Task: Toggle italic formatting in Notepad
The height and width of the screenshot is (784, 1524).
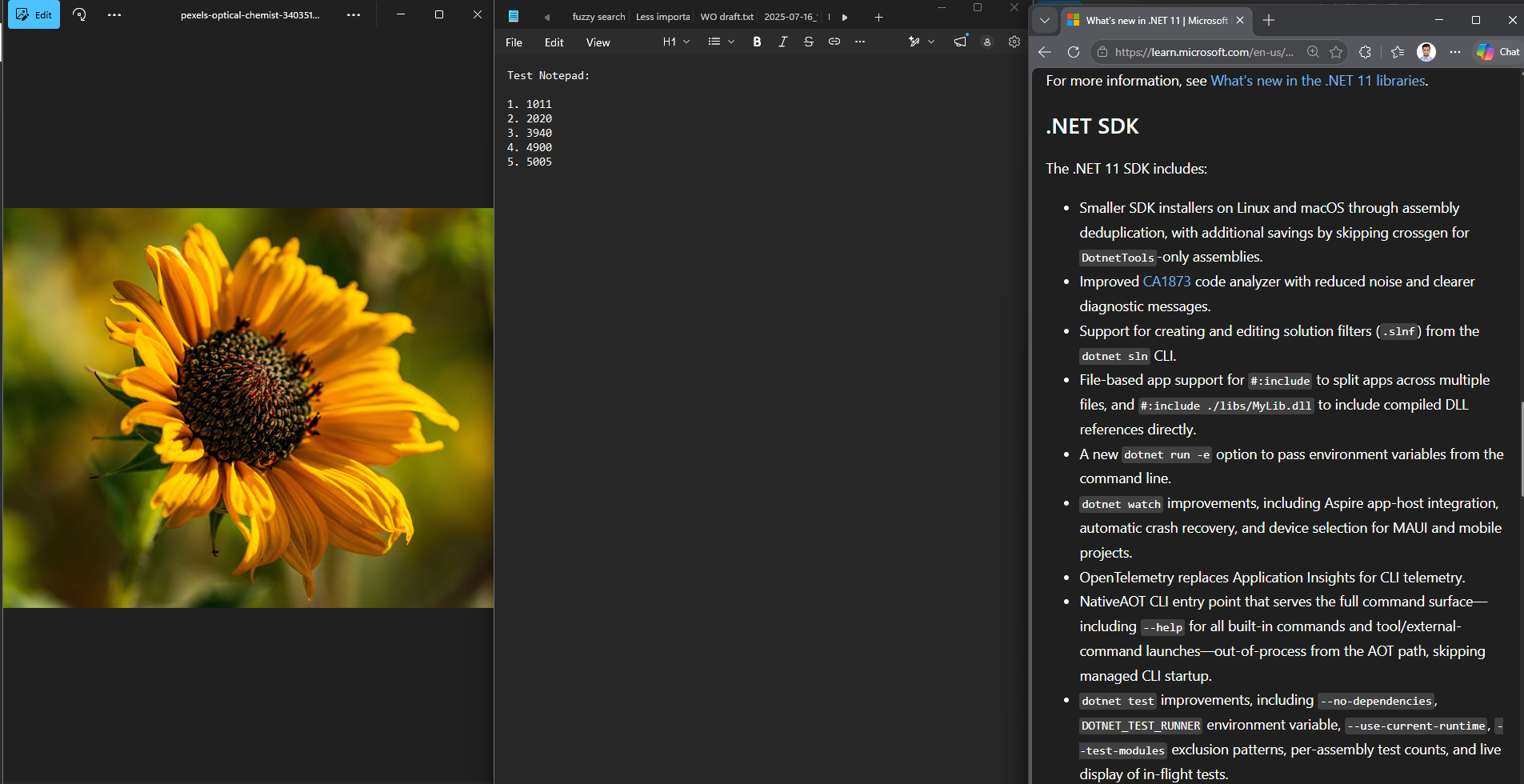Action: coord(782,42)
